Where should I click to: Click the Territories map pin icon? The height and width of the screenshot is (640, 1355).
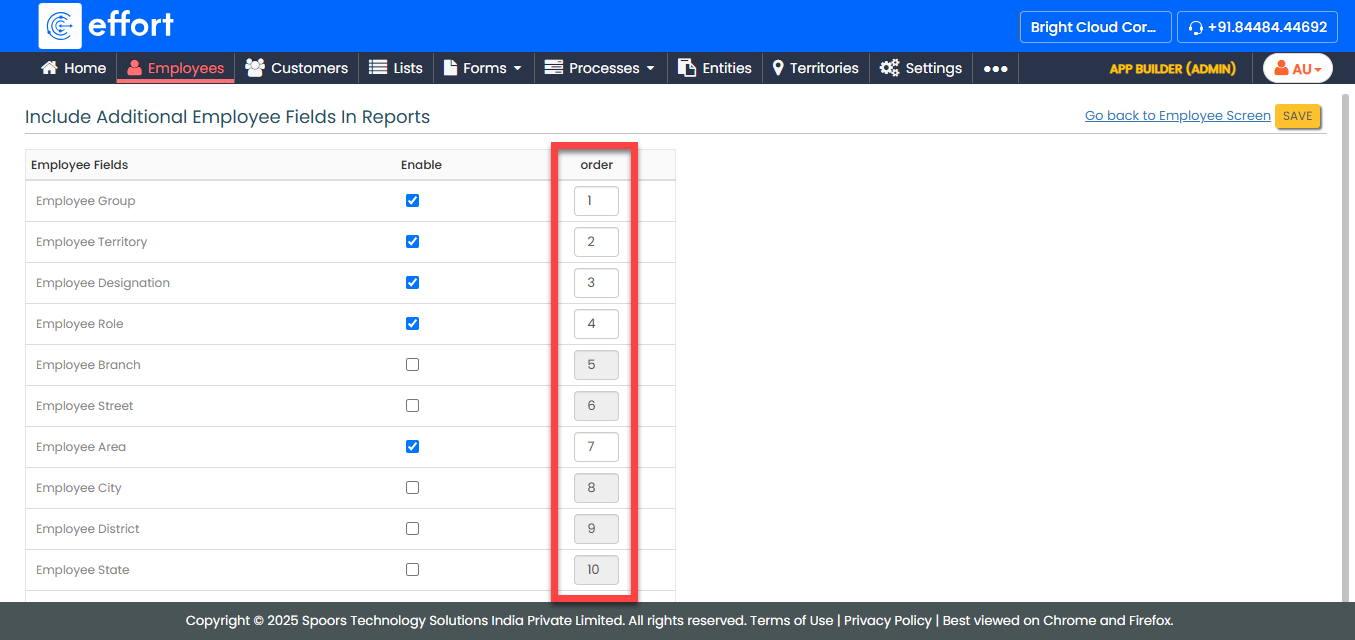(778, 68)
